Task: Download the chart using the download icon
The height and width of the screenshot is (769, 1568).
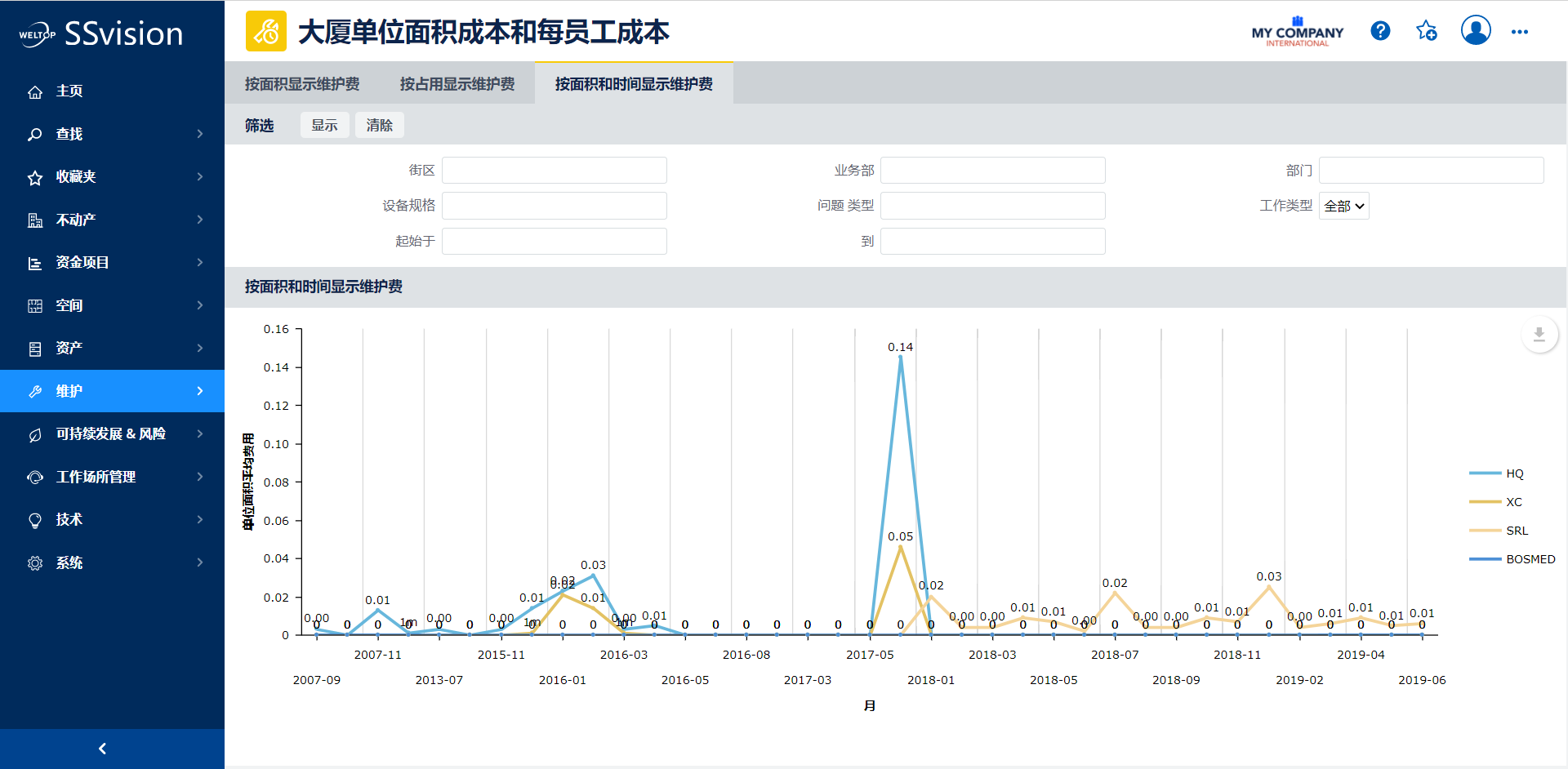Action: tap(1539, 335)
